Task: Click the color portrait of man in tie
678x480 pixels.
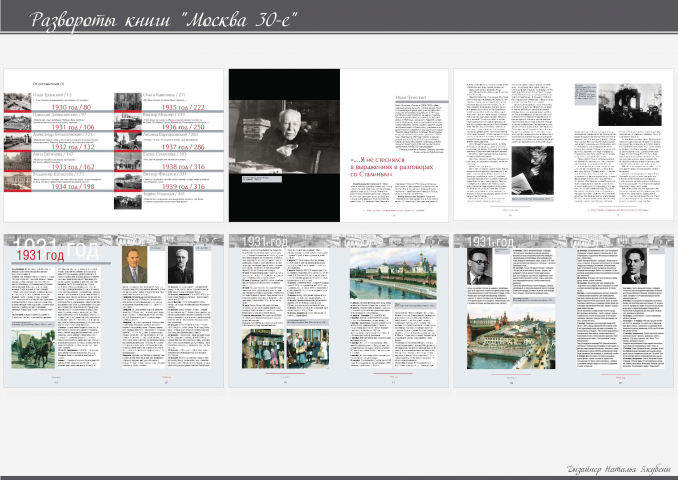Action: 134,265
